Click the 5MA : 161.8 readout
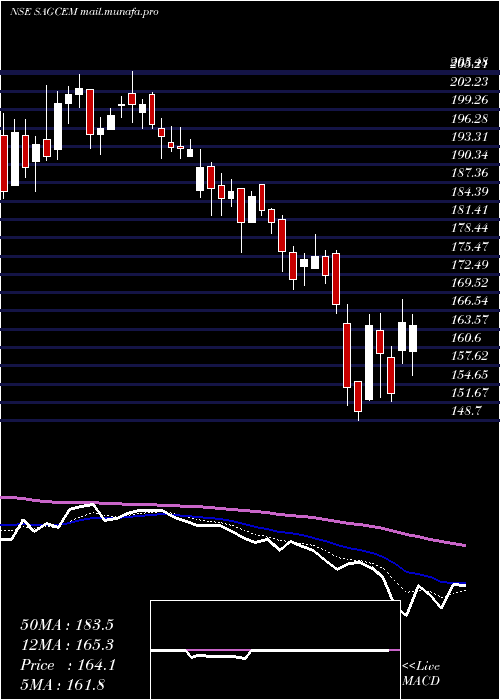This screenshot has width=500, height=700. [x=63, y=685]
